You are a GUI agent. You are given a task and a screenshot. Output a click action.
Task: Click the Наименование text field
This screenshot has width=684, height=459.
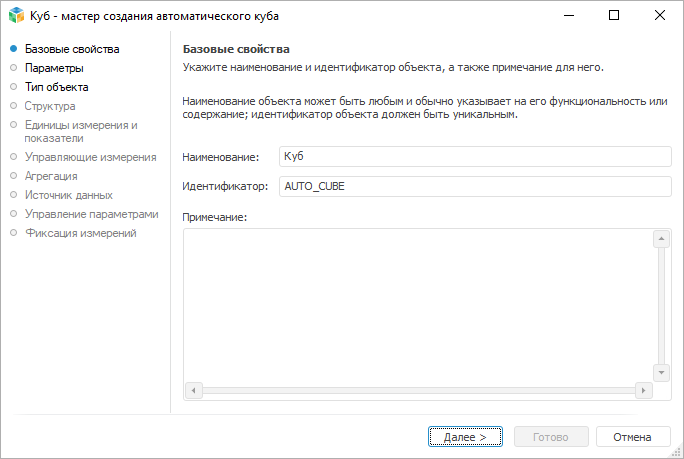click(x=473, y=157)
